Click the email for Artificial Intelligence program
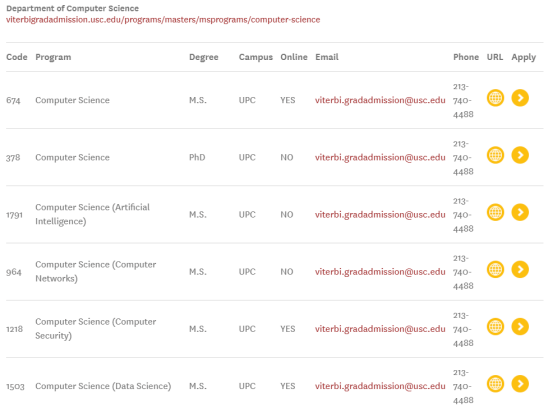 [380, 215]
